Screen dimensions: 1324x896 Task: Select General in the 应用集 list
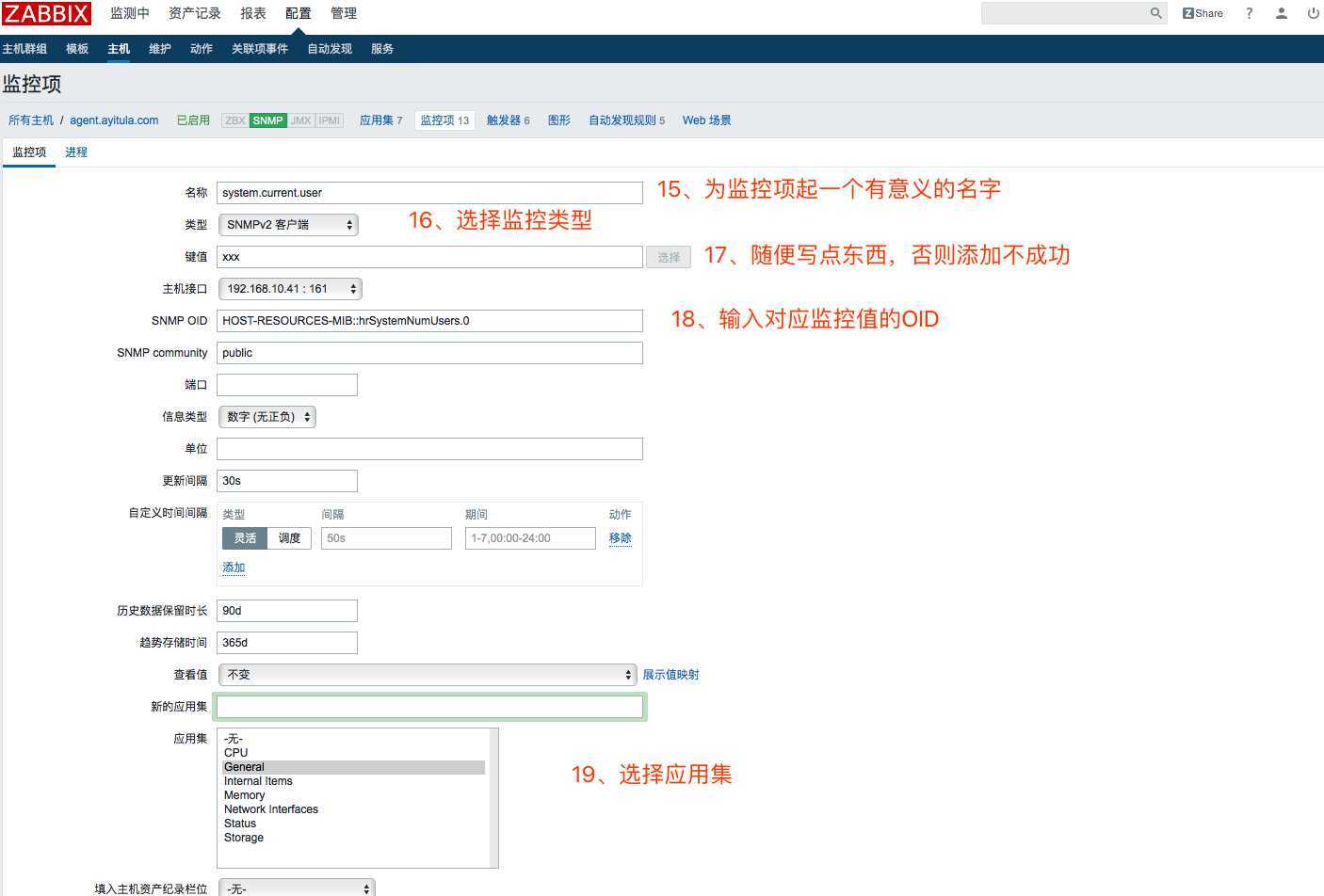(x=353, y=767)
